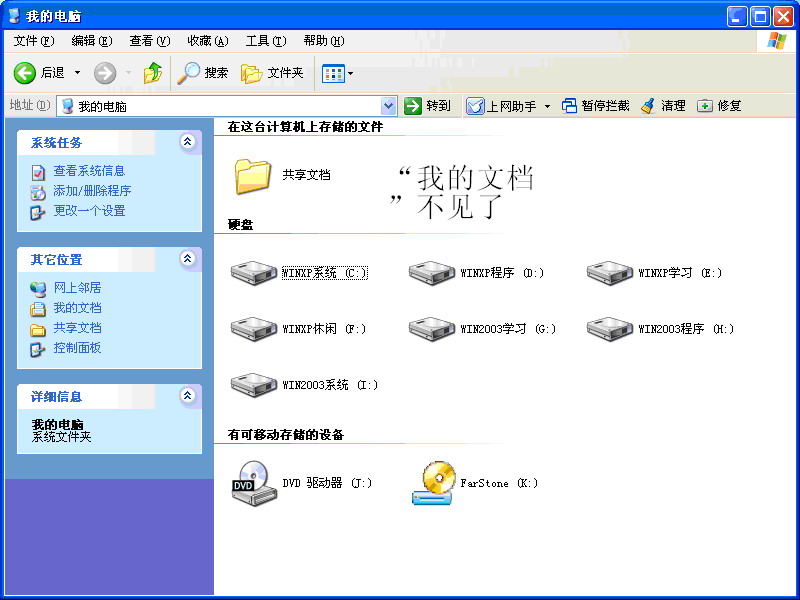Click the Forward arrow icon
The height and width of the screenshot is (600, 800).
(105, 73)
